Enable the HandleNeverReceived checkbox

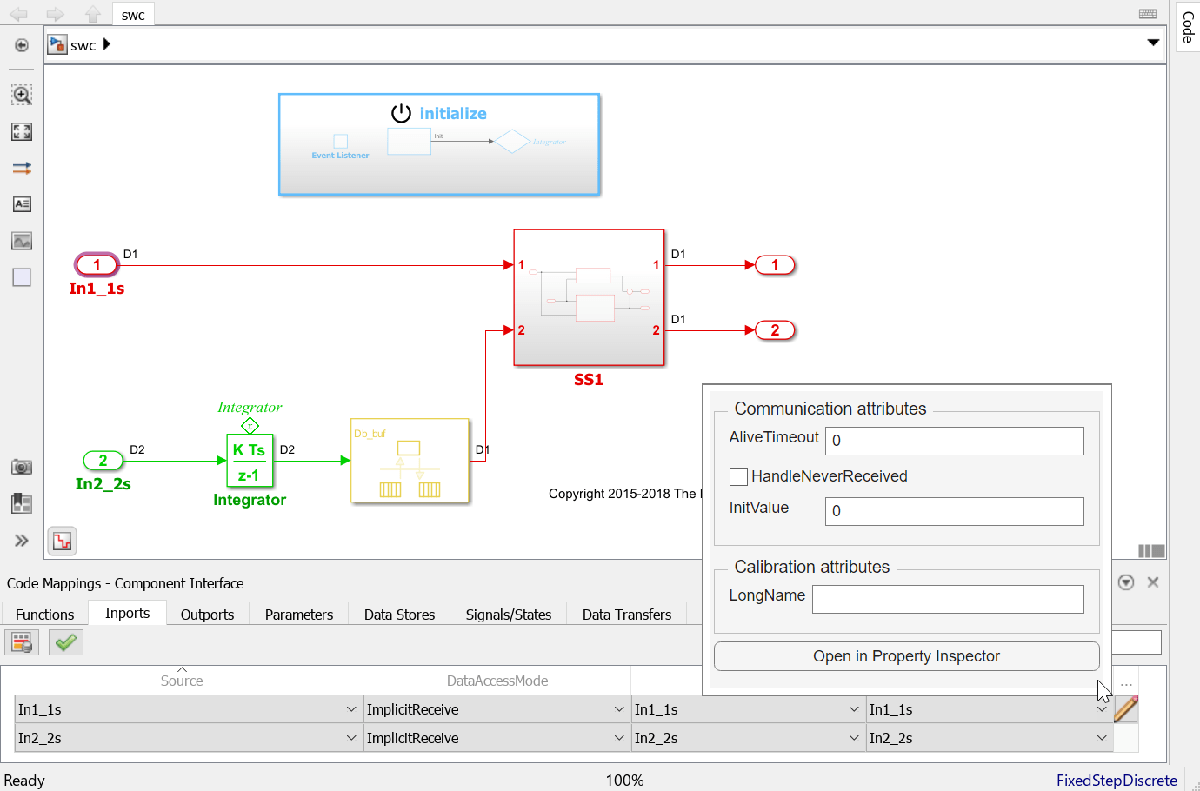[x=739, y=476]
